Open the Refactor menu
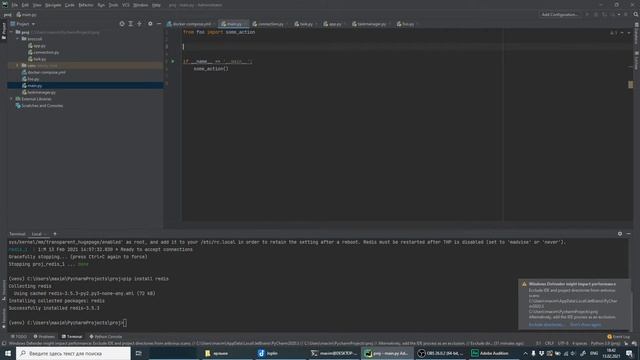The height and width of the screenshot is (360, 640). coord(86,5)
